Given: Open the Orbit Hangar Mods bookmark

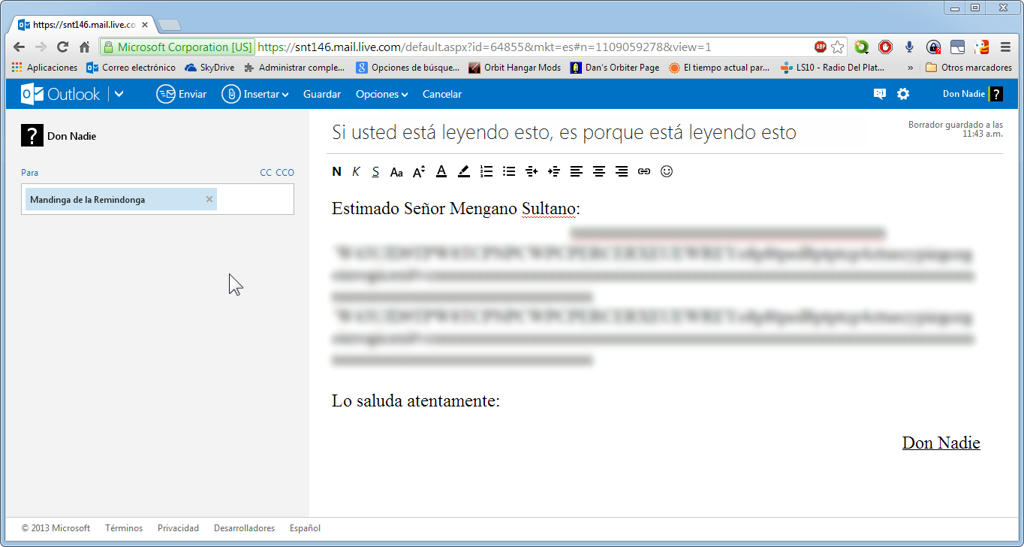Looking at the screenshot, I should click(515, 67).
